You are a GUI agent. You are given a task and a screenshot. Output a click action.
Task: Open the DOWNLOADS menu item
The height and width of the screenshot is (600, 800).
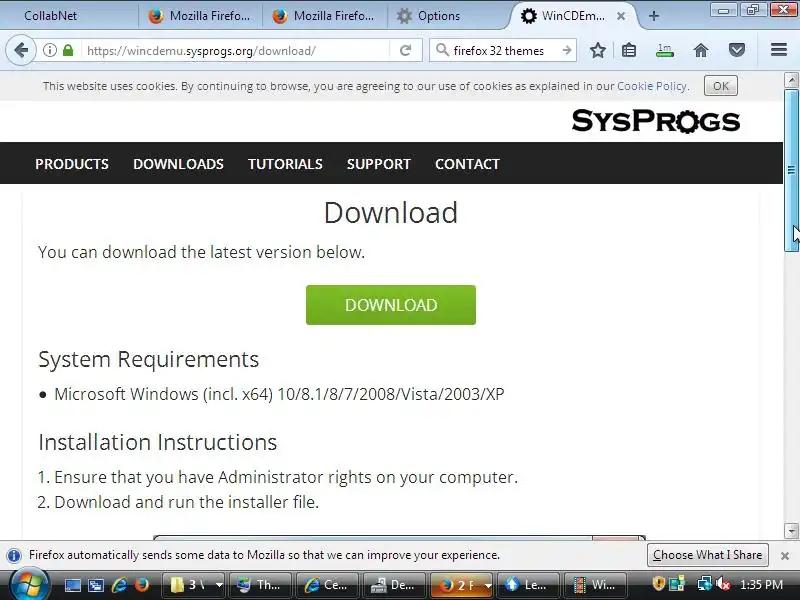(x=179, y=164)
